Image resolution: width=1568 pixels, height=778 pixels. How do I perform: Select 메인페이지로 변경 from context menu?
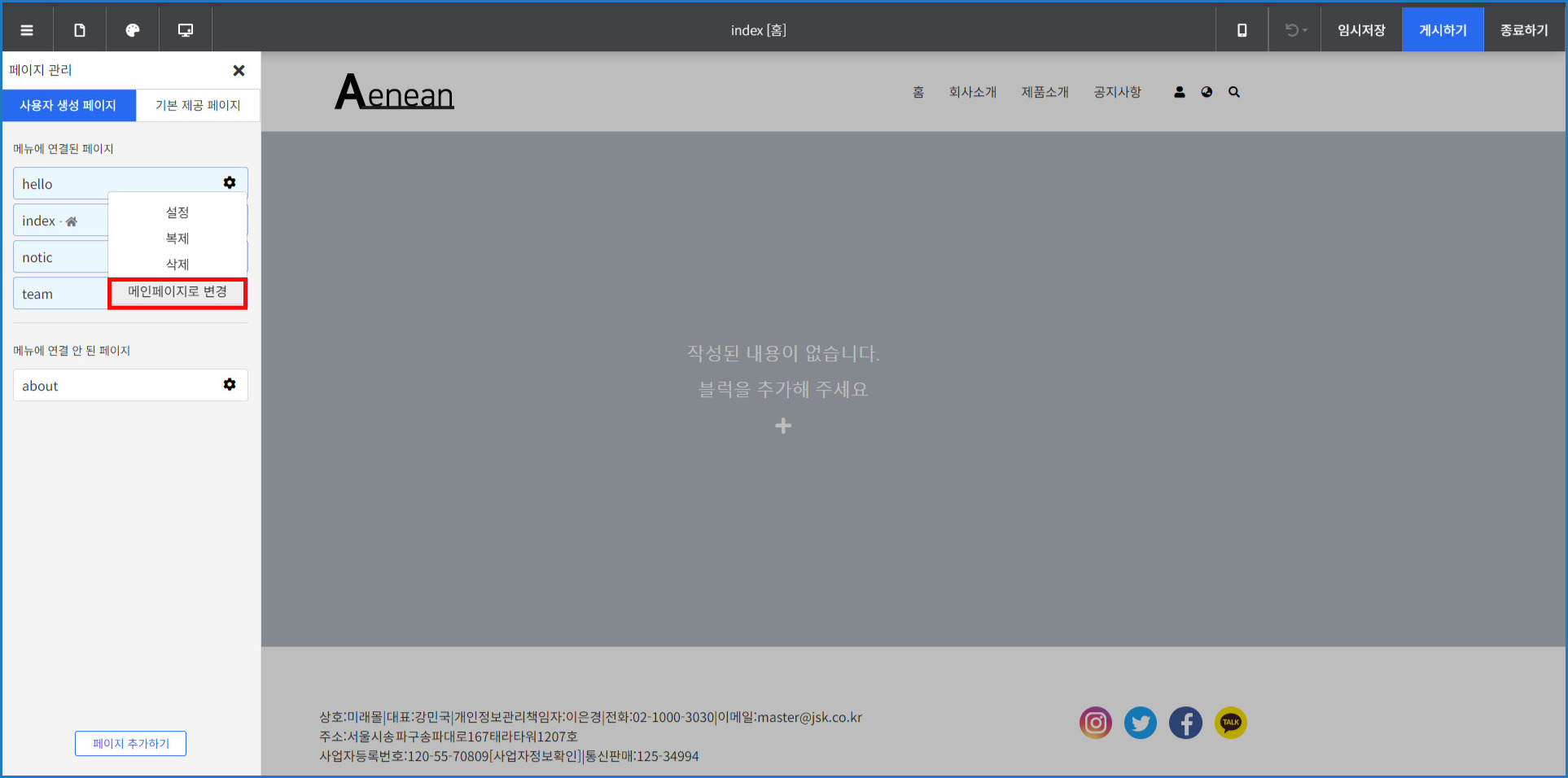tap(177, 292)
